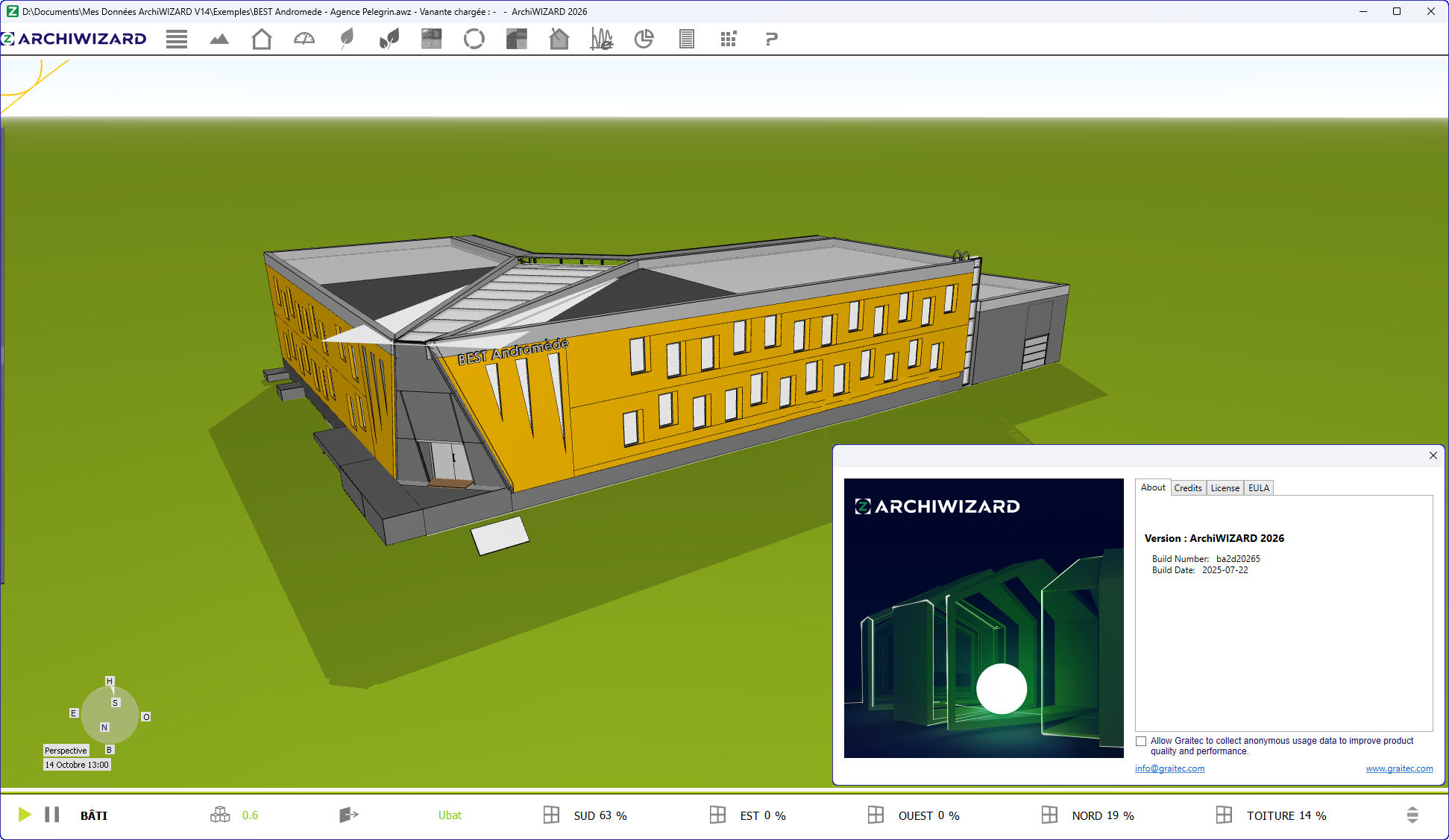1449x840 pixels.
Task: Click the Ubat airflow arrow icon
Action: pos(349,815)
